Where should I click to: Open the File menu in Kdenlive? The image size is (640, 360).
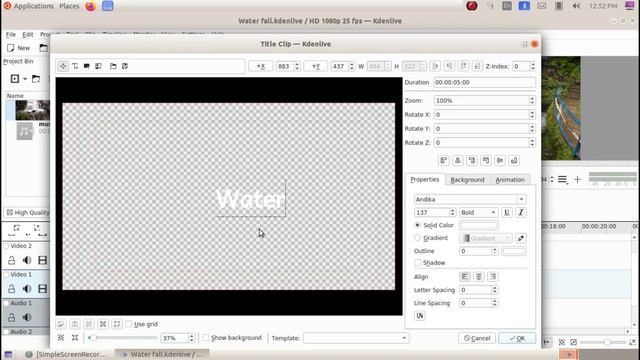coord(11,34)
